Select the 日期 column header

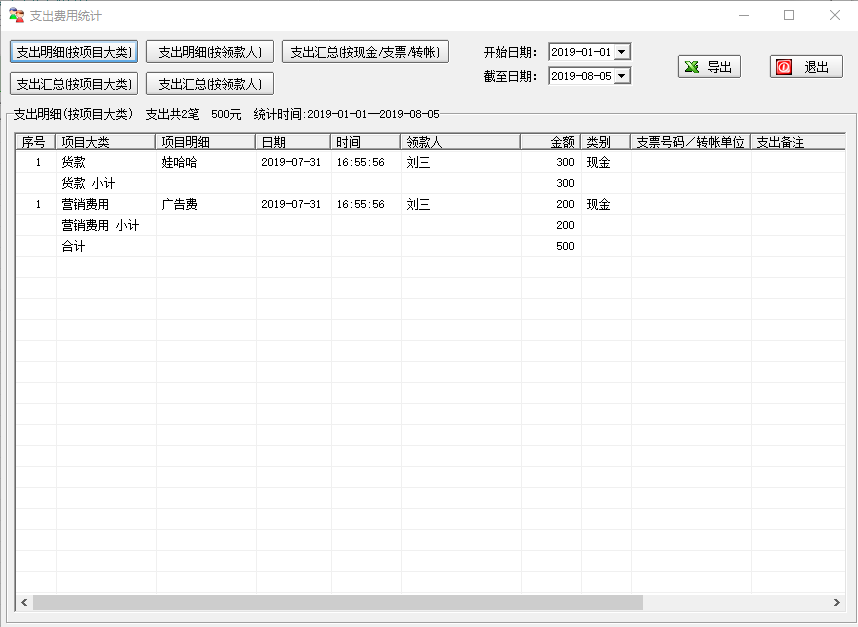pos(293,142)
